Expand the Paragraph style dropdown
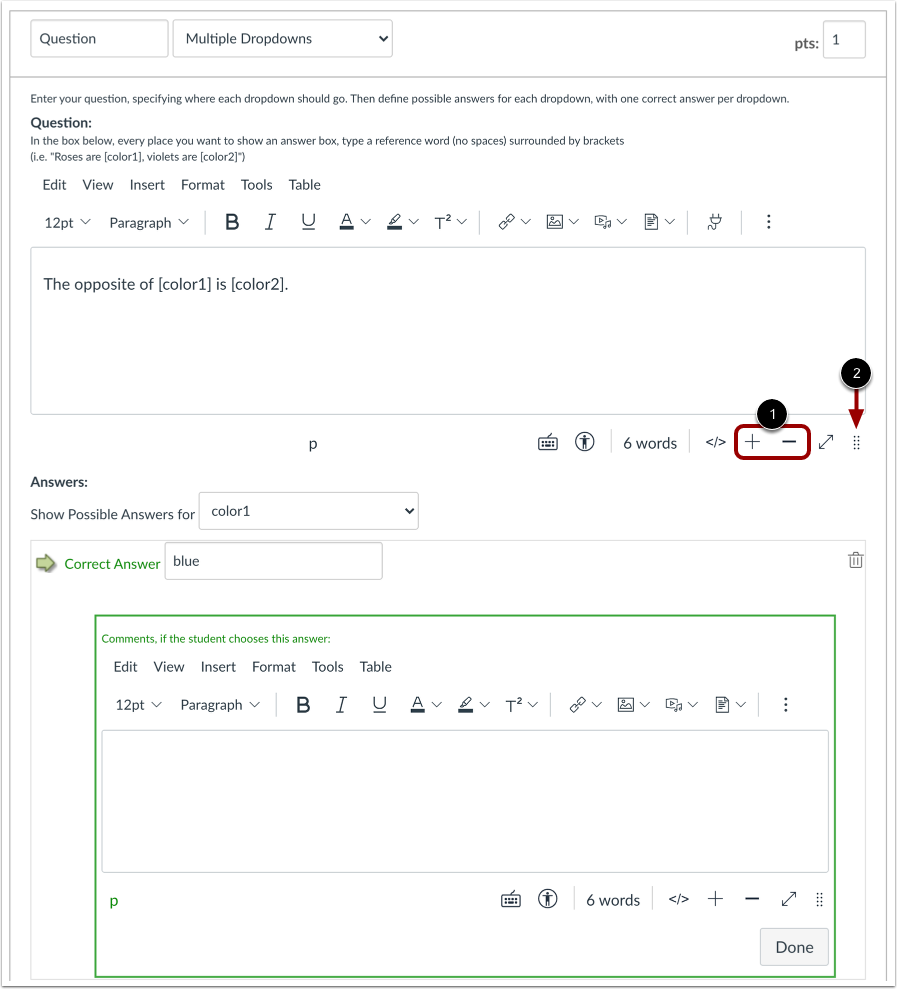This screenshot has height=989, width=897. pyautogui.click(x=148, y=221)
